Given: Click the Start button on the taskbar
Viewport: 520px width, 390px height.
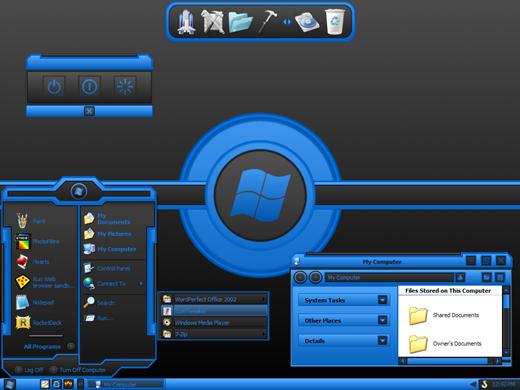Looking at the screenshot, I should point(9,384).
